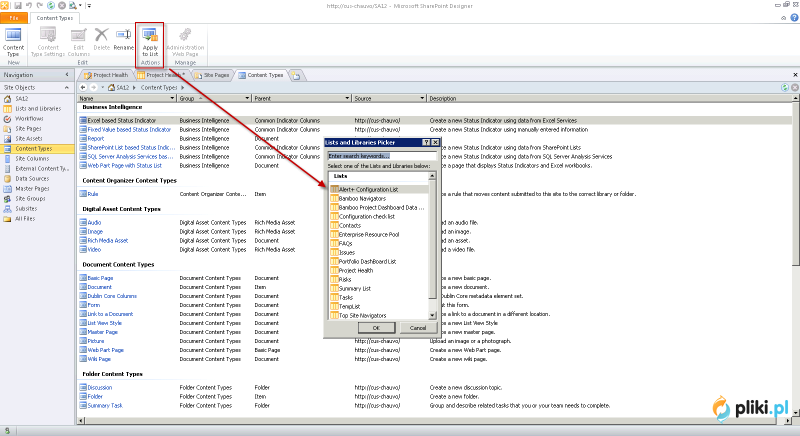Click picker list scroll down arrow
The width and height of the screenshot is (800, 436).
tap(433, 316)
